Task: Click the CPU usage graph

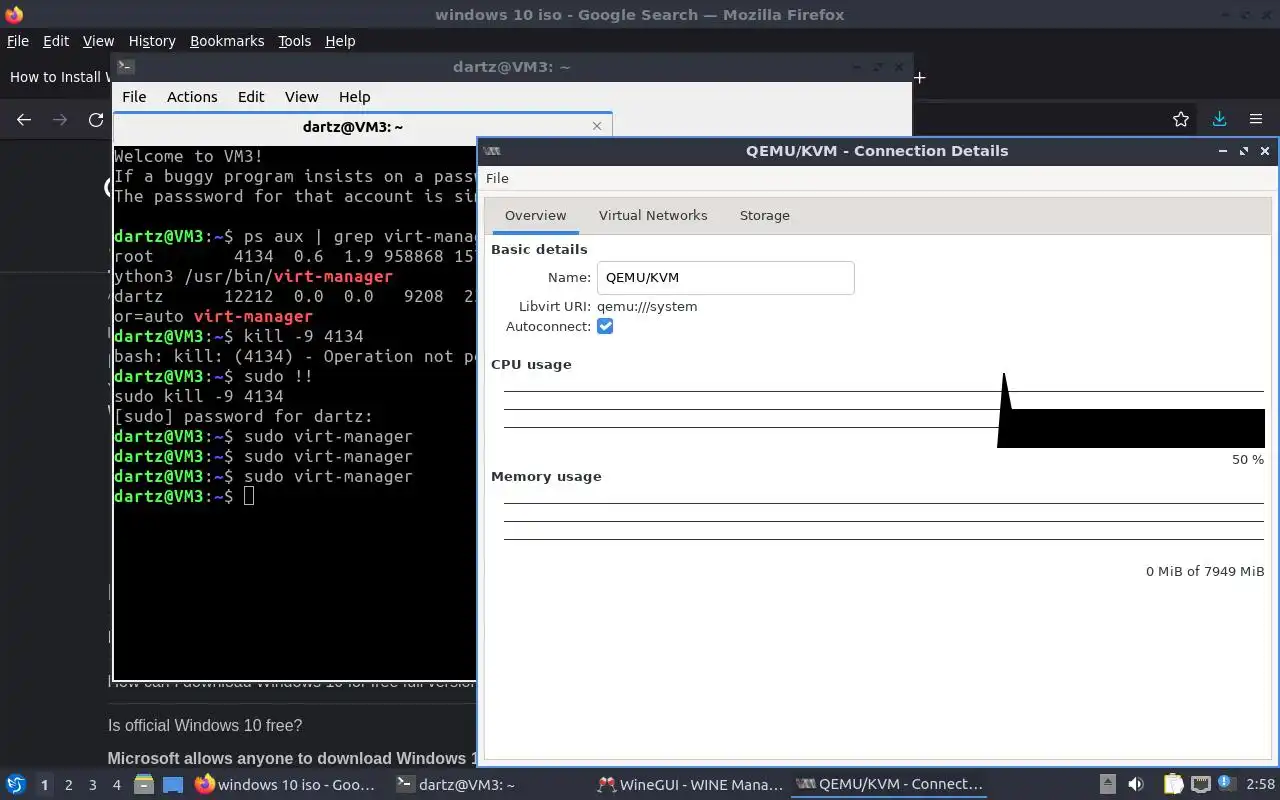Action: (884, 410)
